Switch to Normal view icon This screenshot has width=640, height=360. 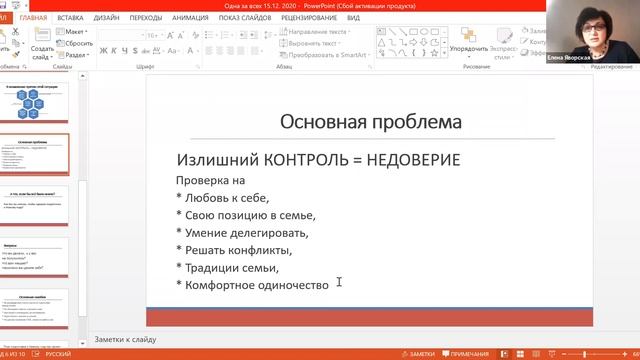[x=504, y=354]
